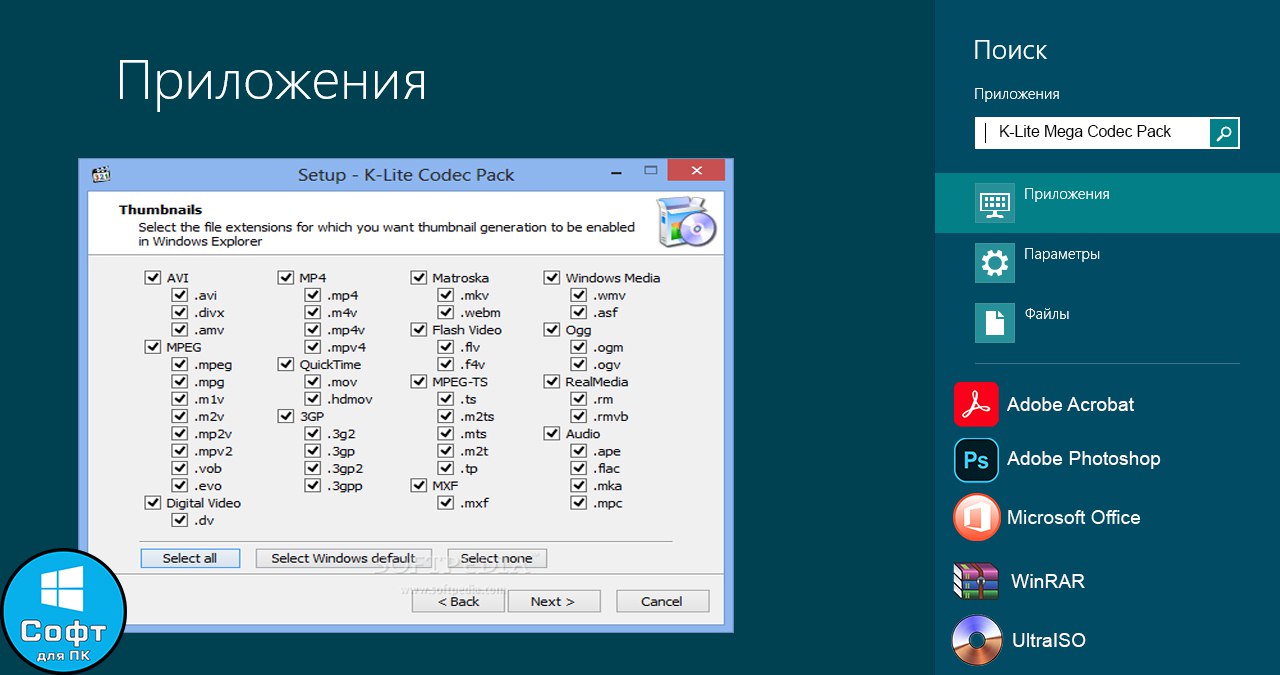Toggle the .evo checkbox

coord(179,485)
